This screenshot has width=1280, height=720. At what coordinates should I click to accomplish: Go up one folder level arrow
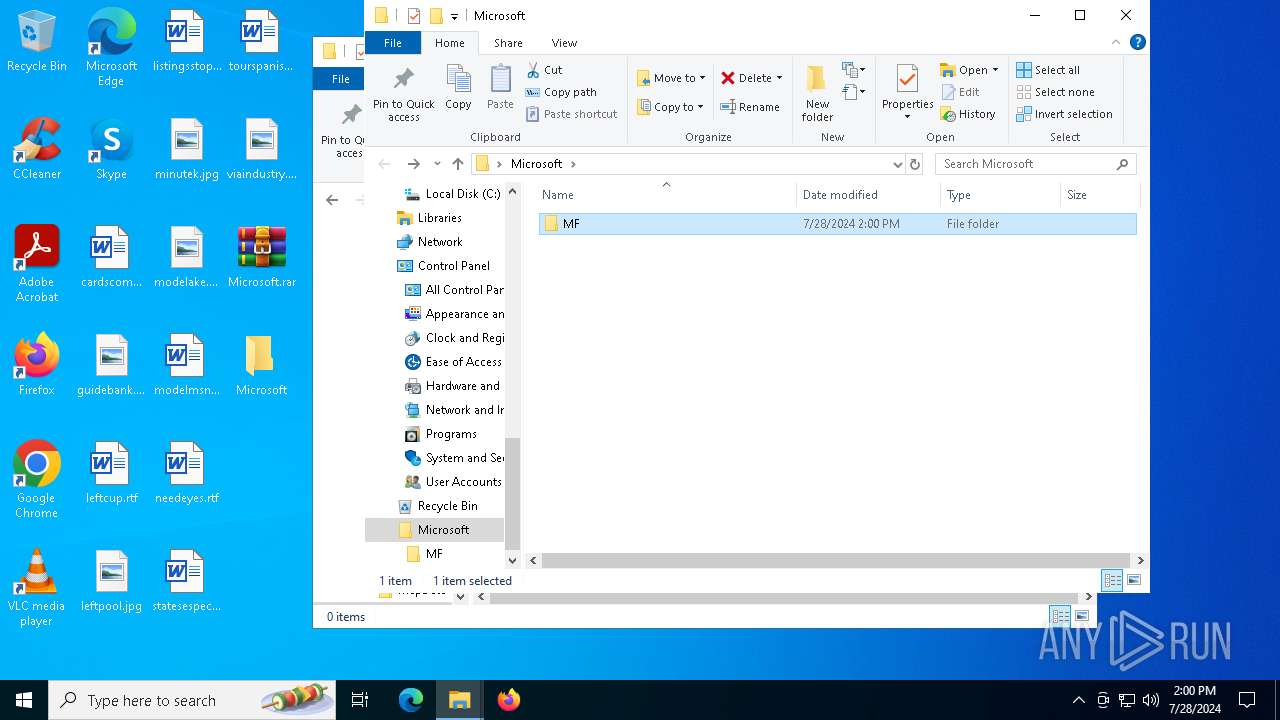point(458,164)
